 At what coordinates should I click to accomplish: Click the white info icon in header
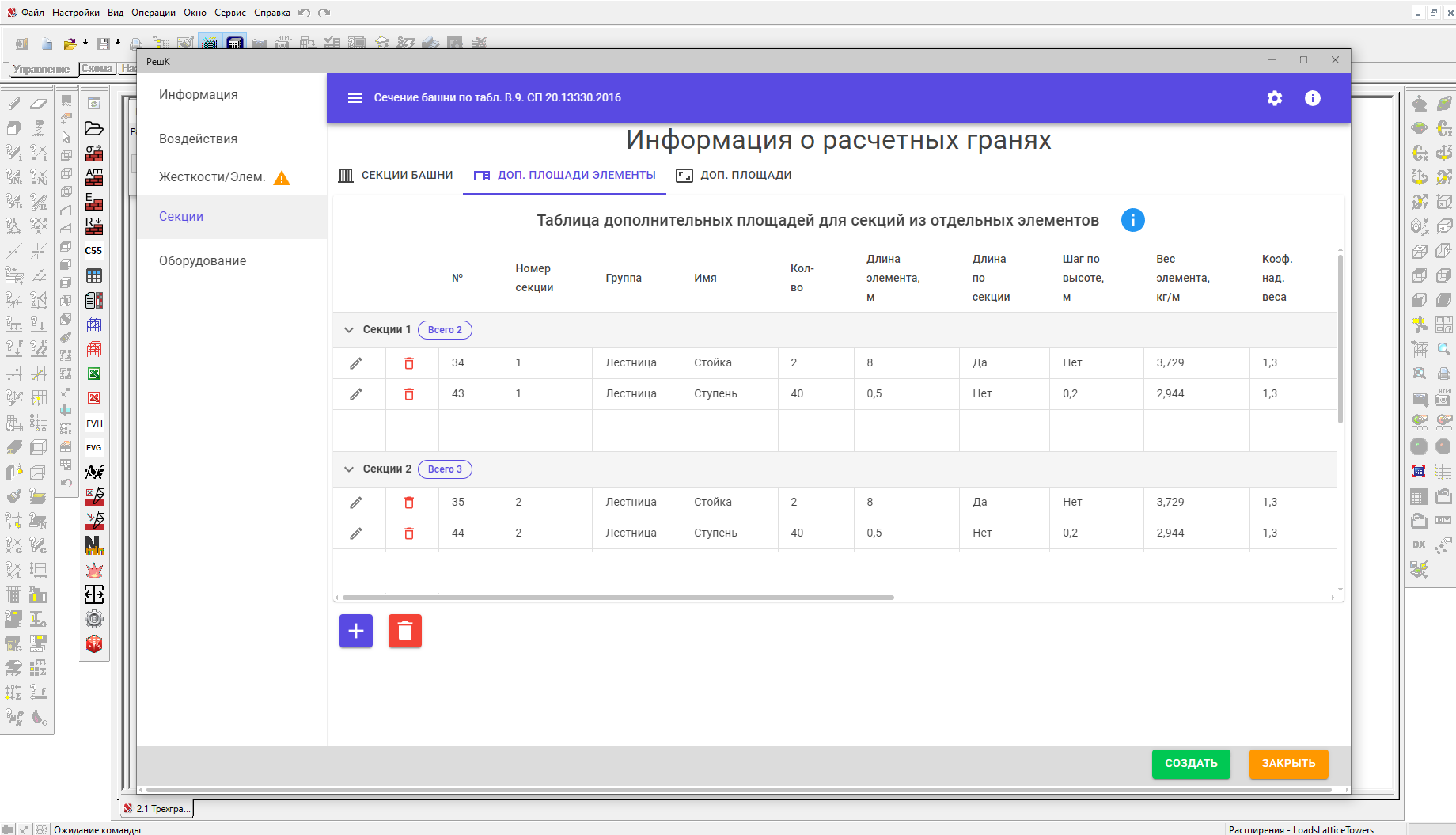(1312, 98)
